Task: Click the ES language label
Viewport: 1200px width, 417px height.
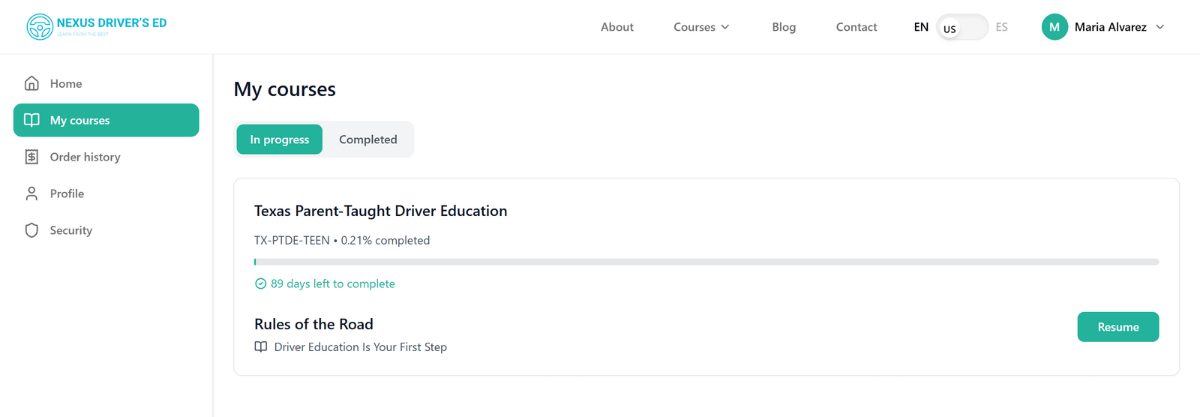Action: tap(1002, 27)
